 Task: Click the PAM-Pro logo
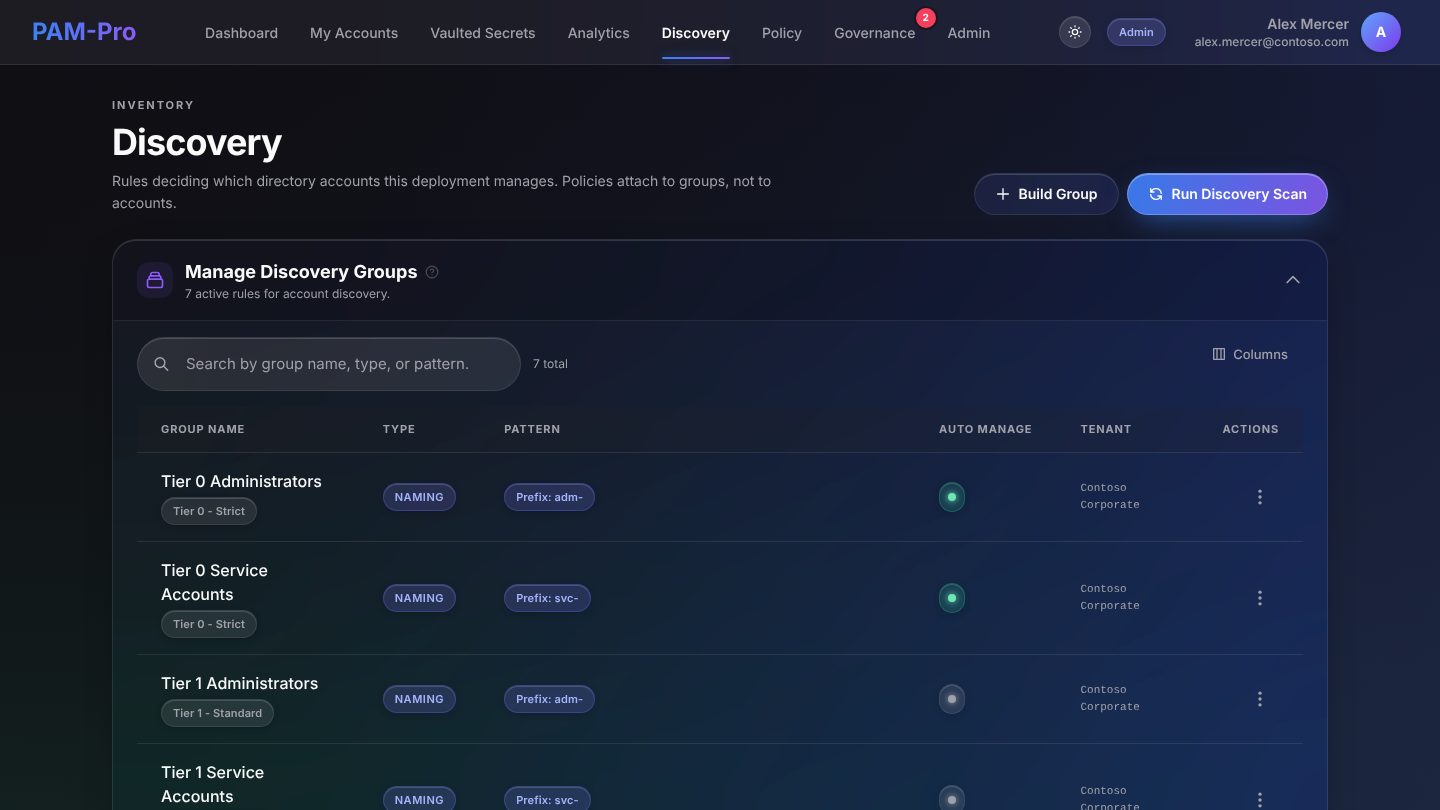(x=84, y=32)
